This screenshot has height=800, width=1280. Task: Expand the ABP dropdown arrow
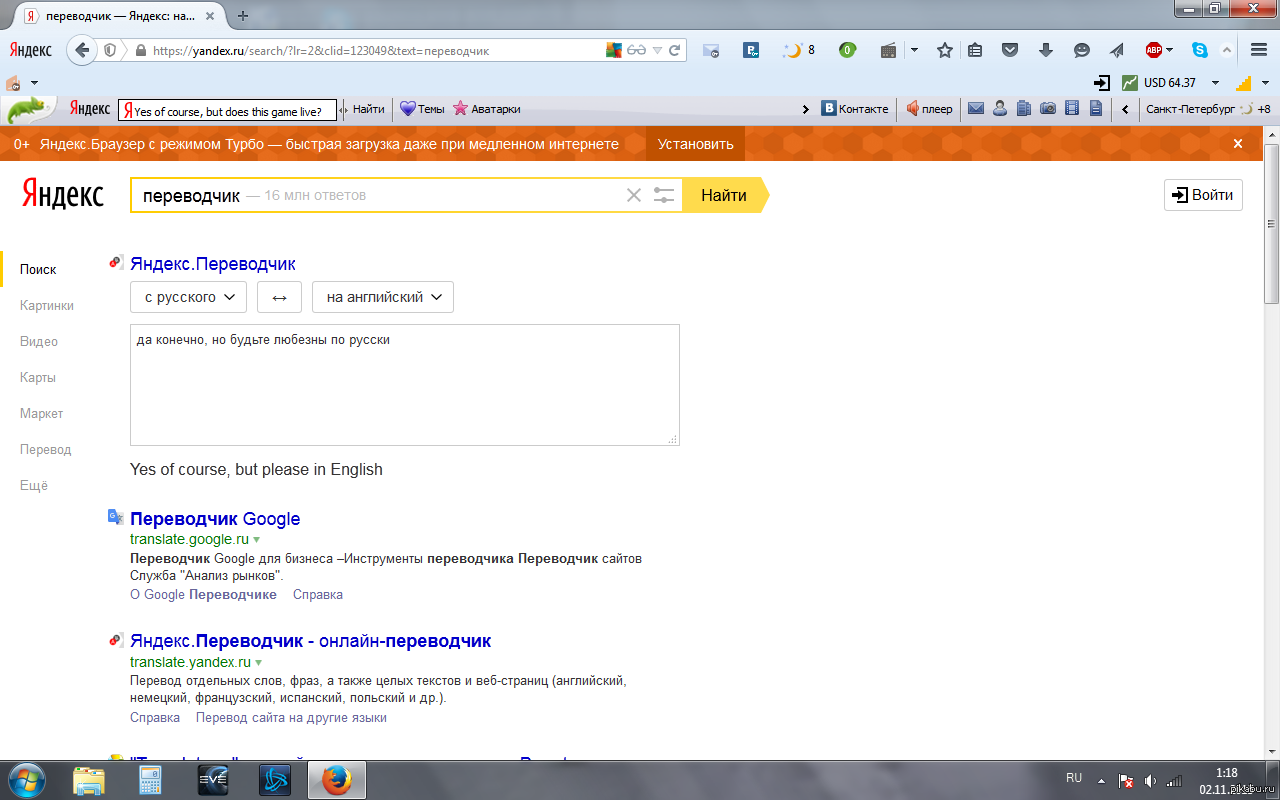tap(1169, 50)
